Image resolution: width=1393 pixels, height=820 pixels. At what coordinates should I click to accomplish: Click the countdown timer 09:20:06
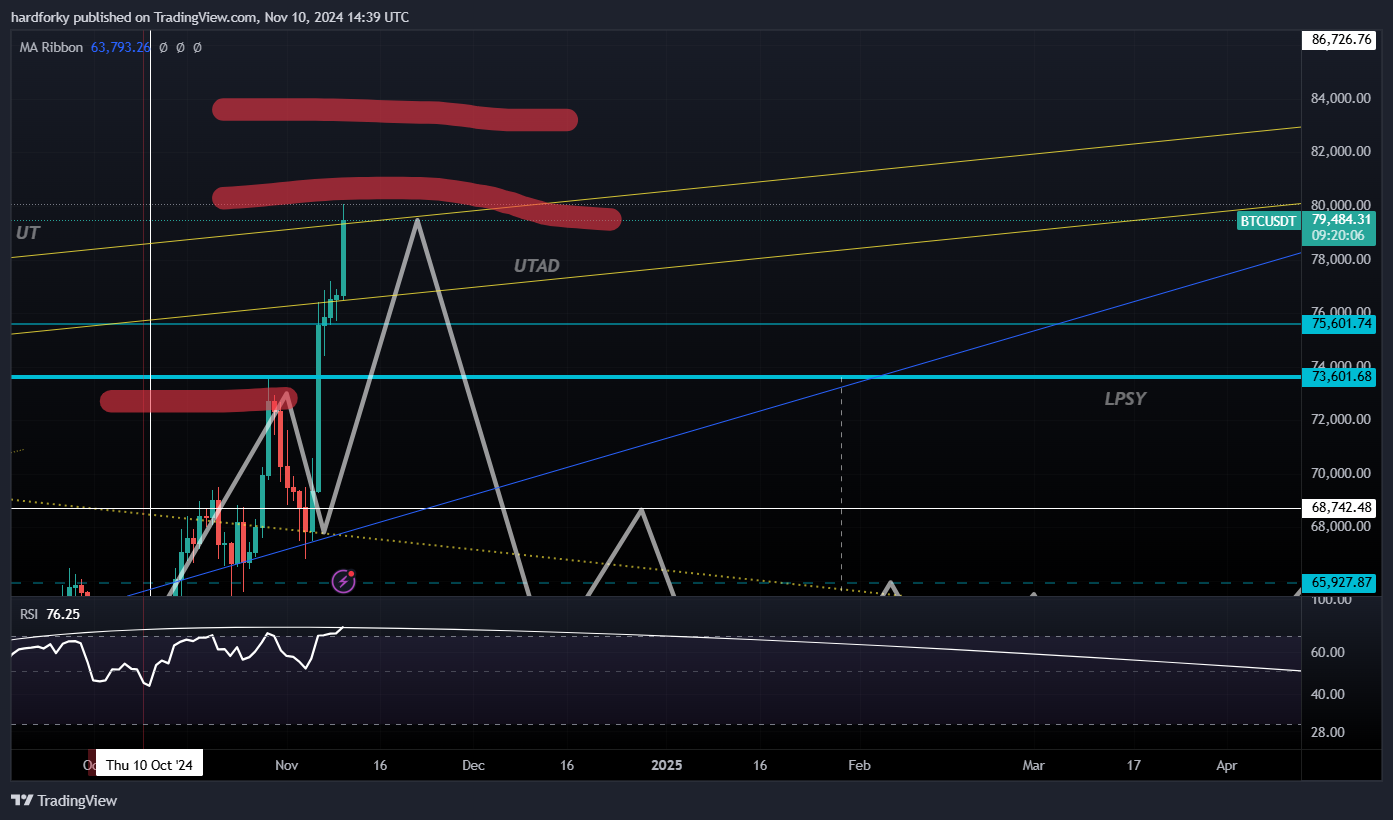1339,236
